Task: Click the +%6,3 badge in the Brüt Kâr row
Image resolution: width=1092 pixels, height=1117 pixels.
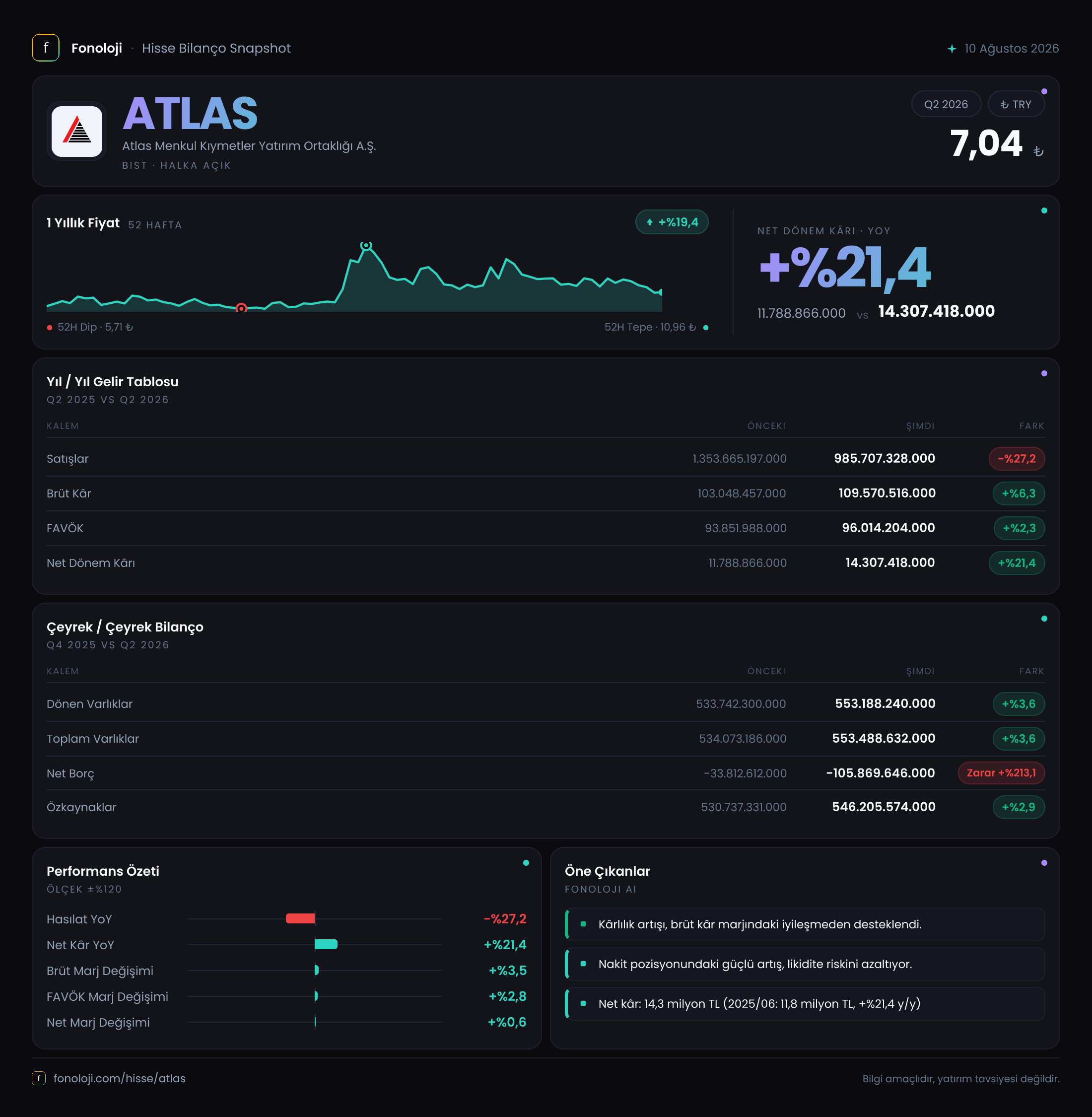Action: (x=1019, y=493)
